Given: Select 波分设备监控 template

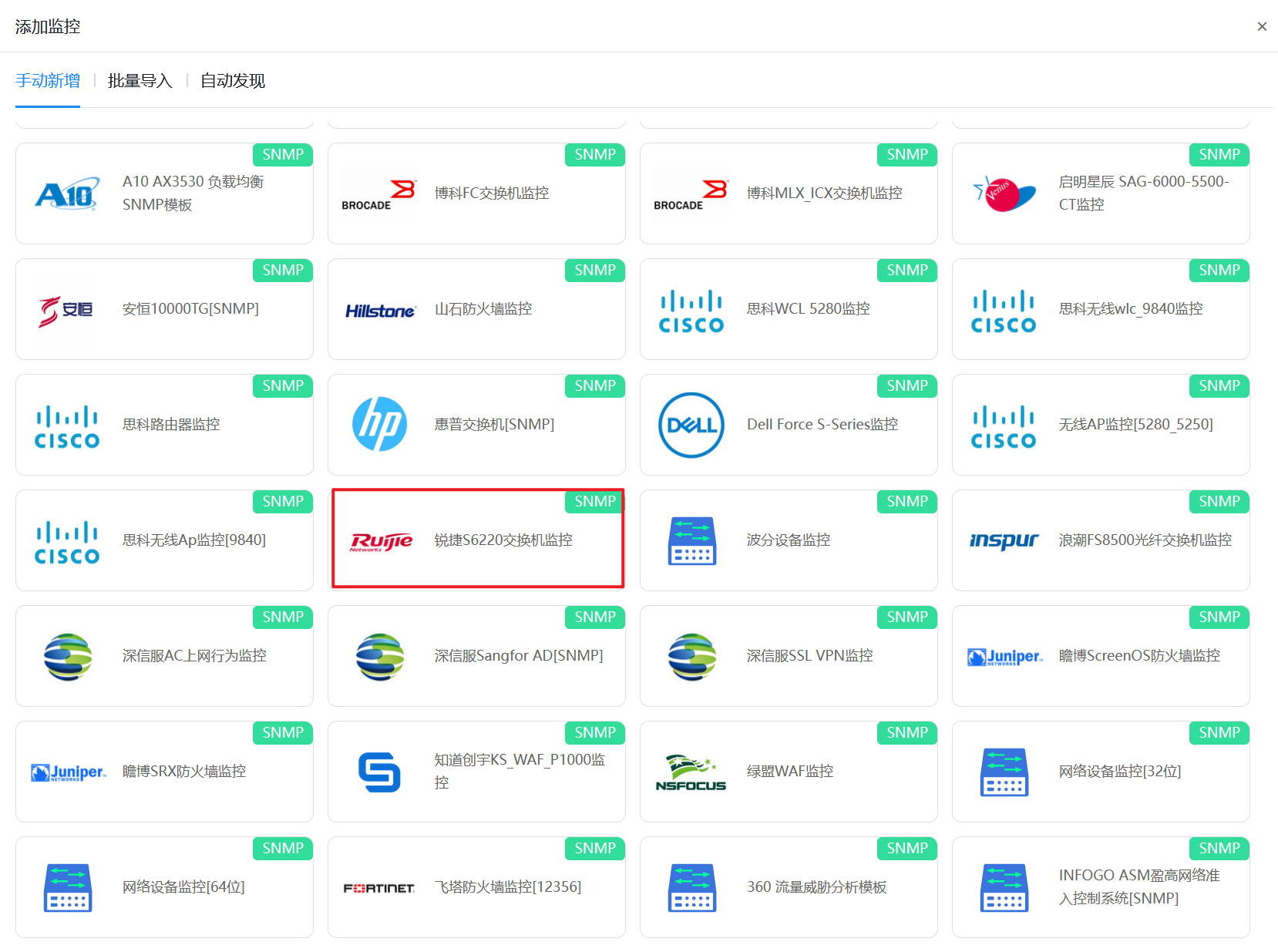Looking at the screenshot, I should tap(789, 540).
